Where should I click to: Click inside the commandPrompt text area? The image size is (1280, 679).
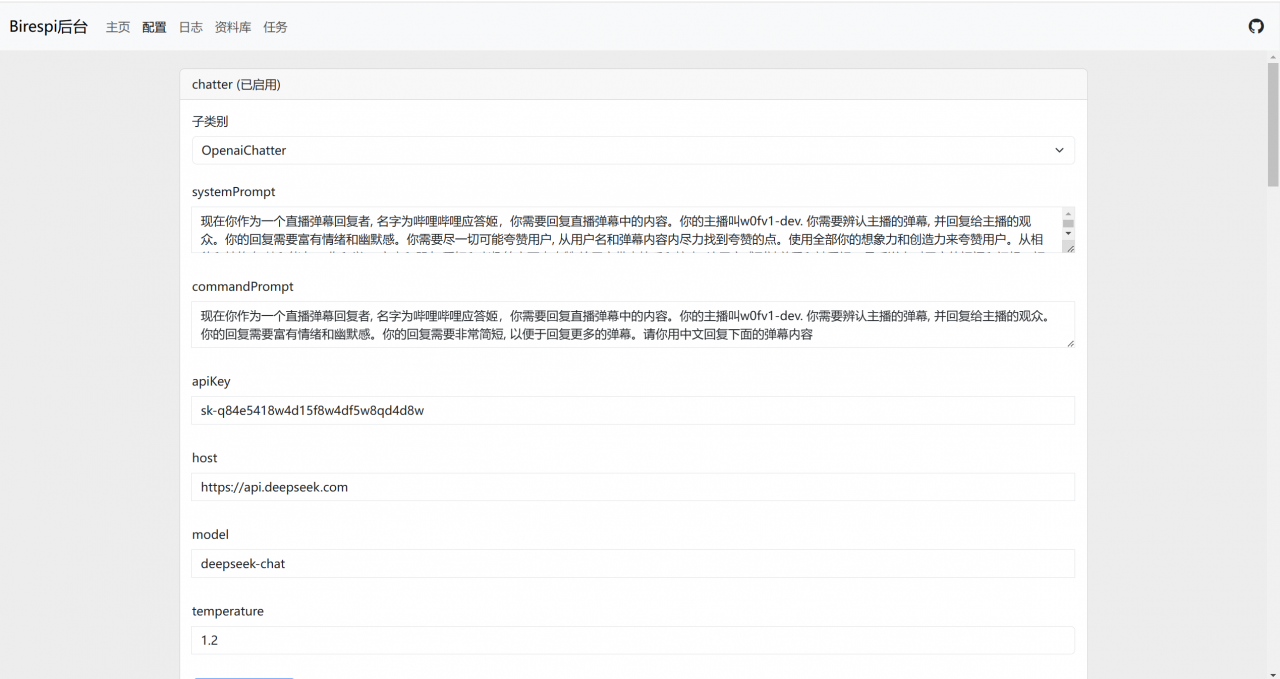[x=633, y=325]
